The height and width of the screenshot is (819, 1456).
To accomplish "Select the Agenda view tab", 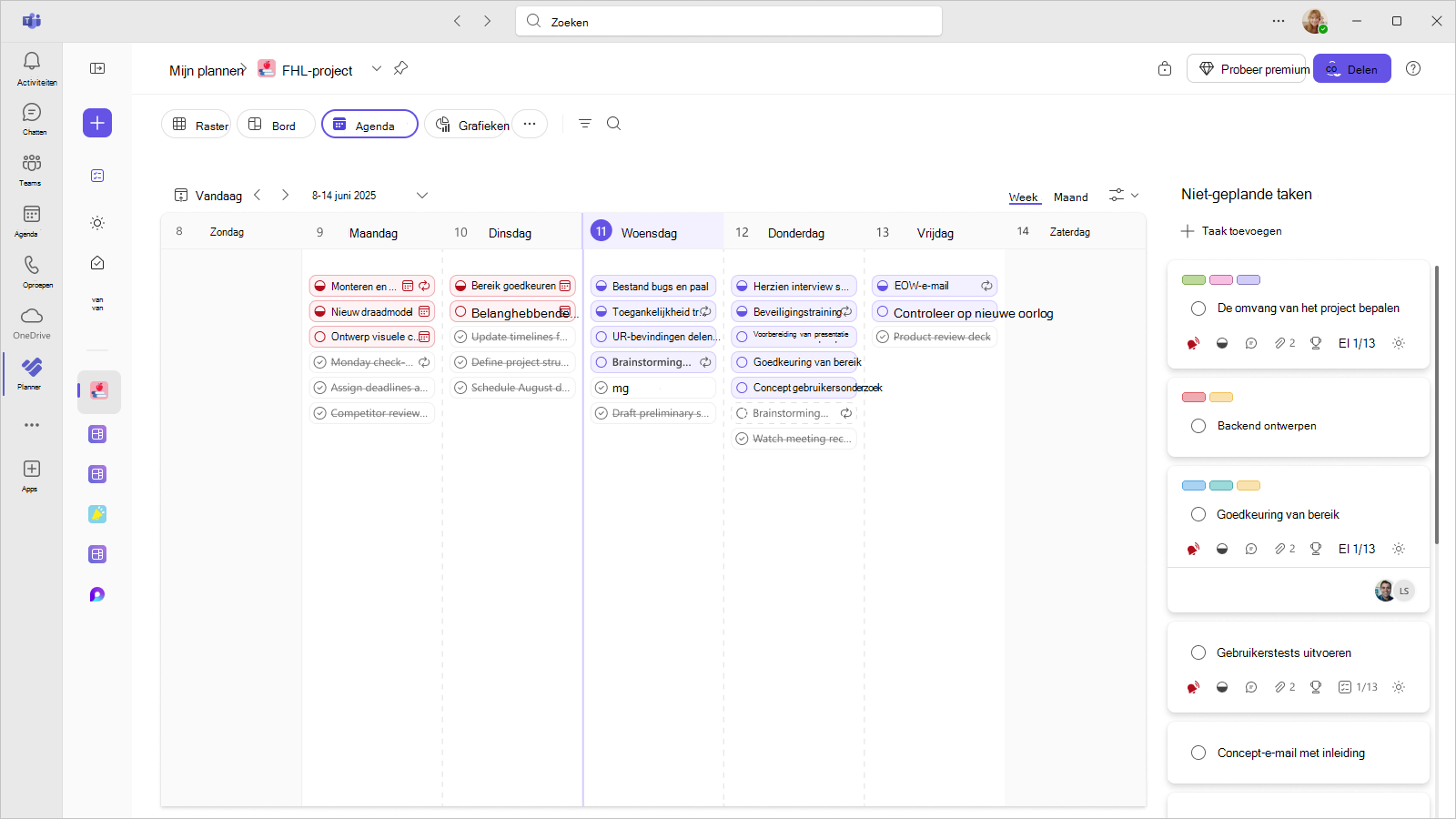I will (369, 124).
